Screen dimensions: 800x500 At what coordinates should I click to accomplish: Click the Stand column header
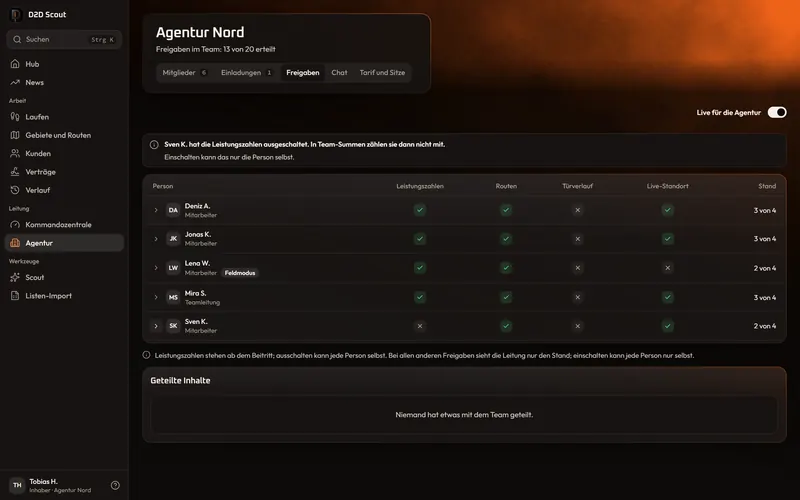click(767, 186)
